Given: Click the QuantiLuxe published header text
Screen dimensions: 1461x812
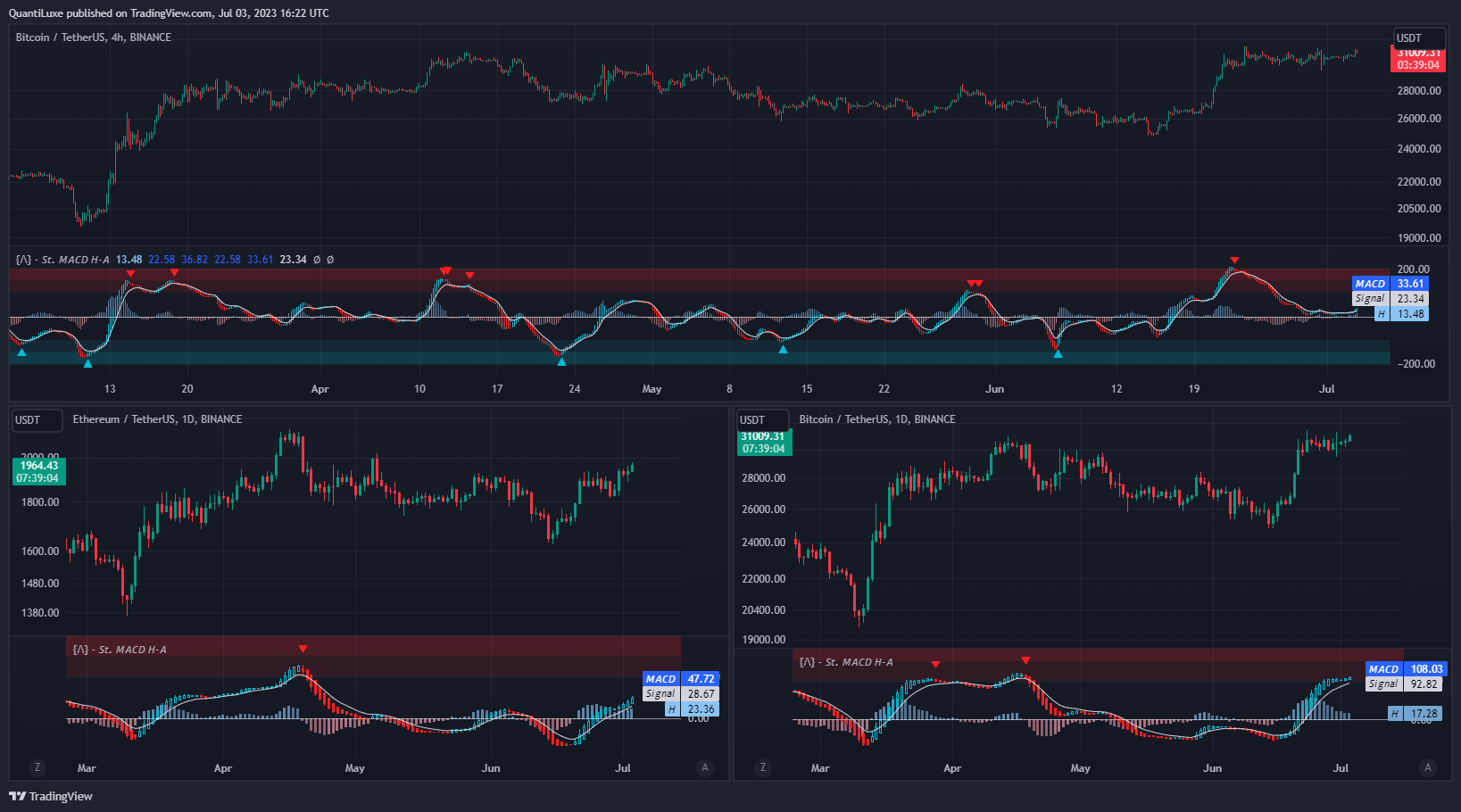Looking at the screenshot, I should click(169, 13).
